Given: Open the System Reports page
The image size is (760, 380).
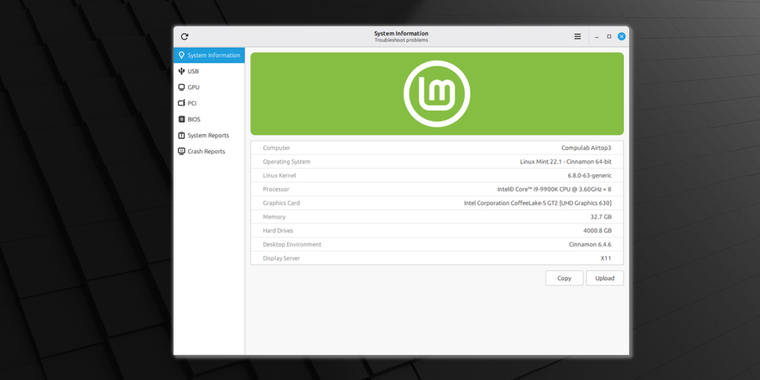Looking at the screenshot, I should click(x=209, y=135).
